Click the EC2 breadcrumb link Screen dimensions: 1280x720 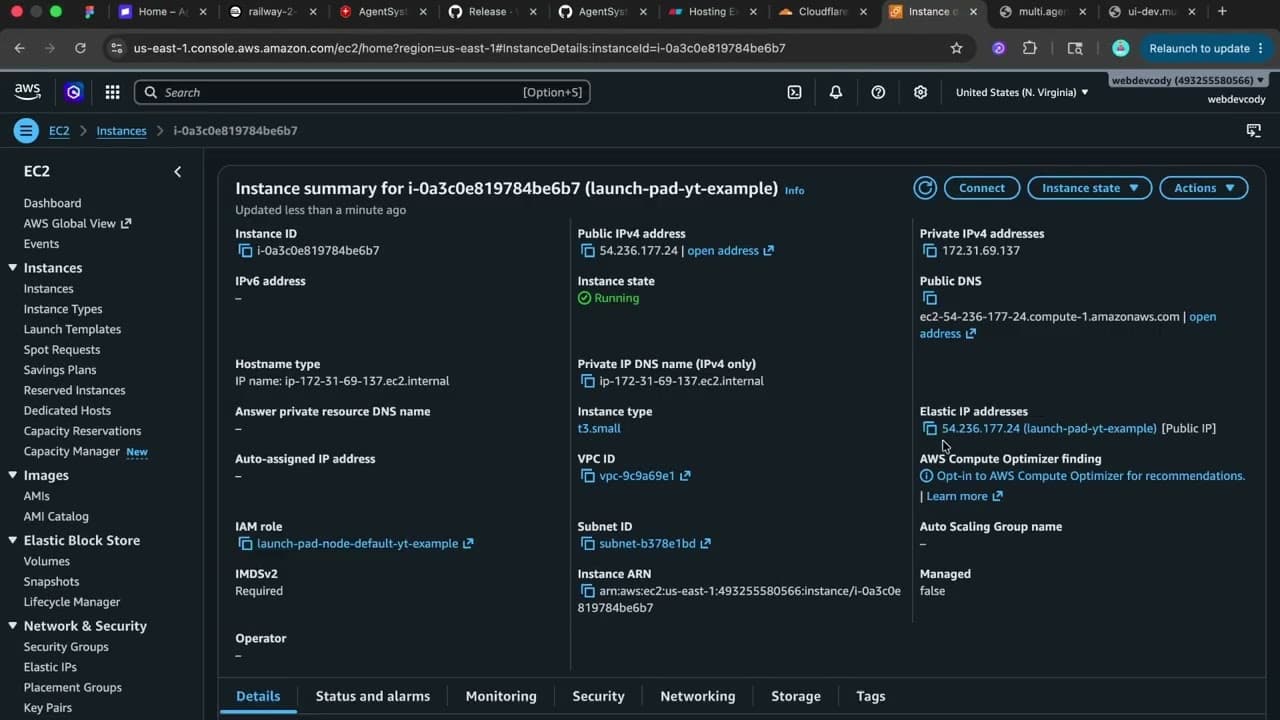[59, 131]
